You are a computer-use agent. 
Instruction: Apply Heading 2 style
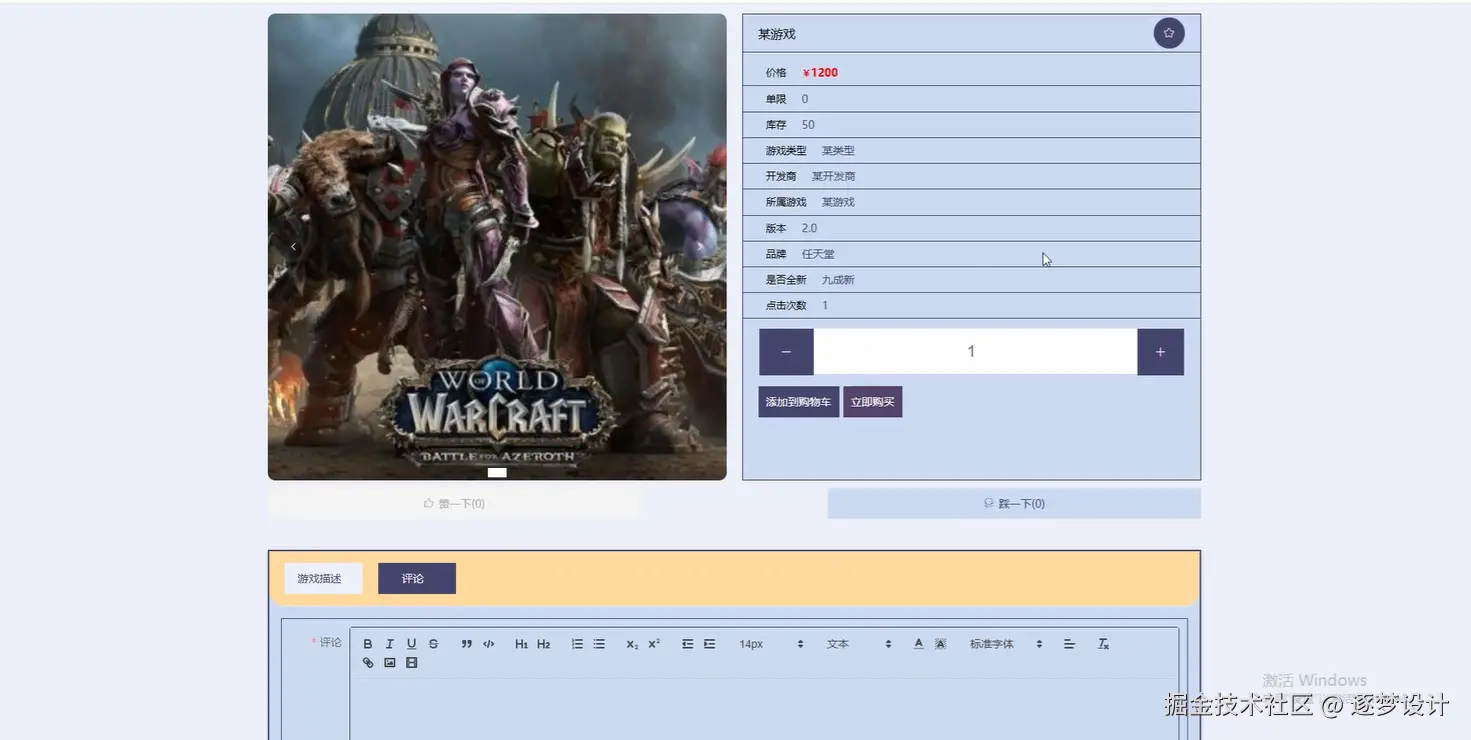tap(544, 644)
